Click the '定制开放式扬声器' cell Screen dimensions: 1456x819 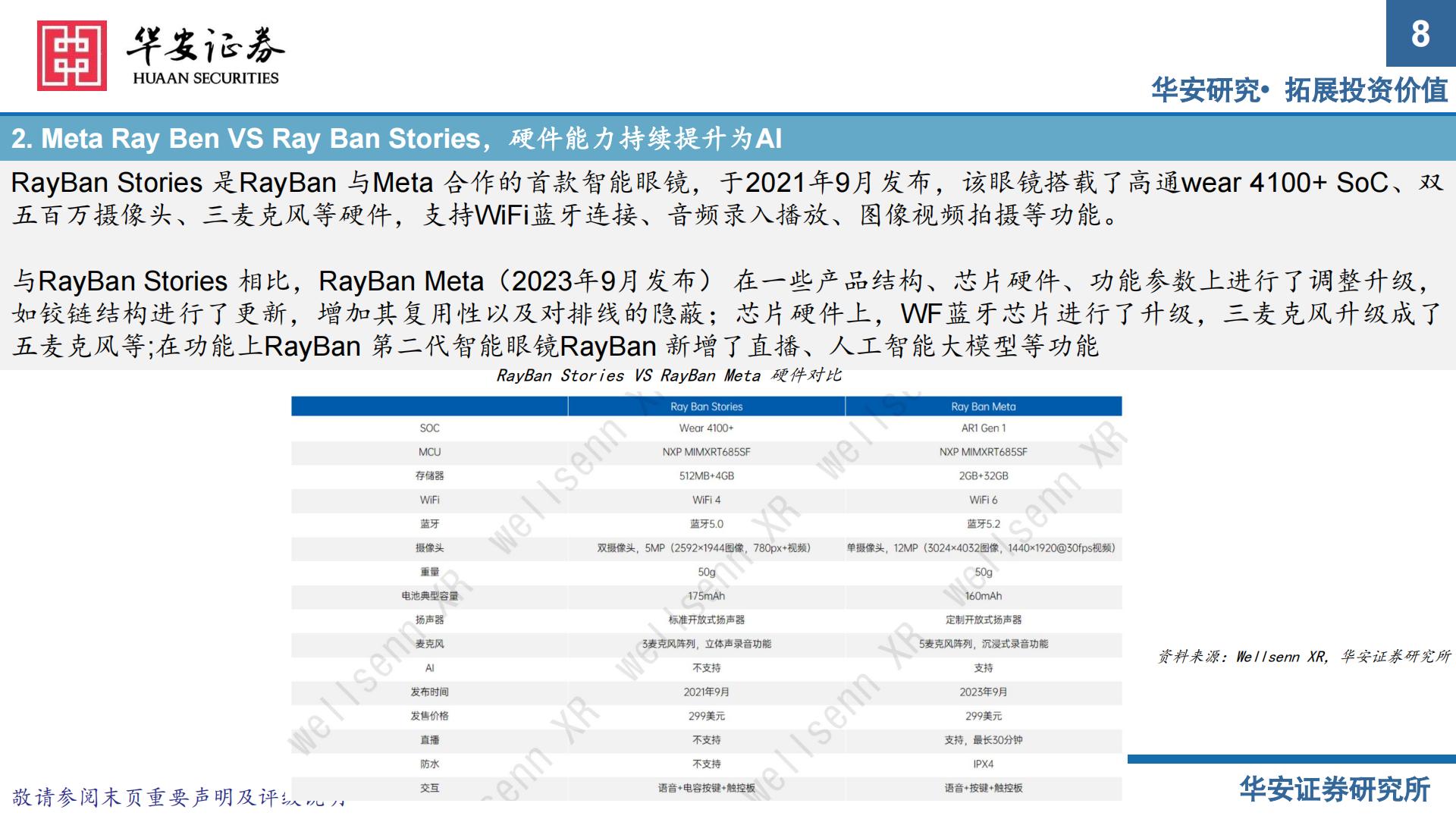[x=984, y=620]
